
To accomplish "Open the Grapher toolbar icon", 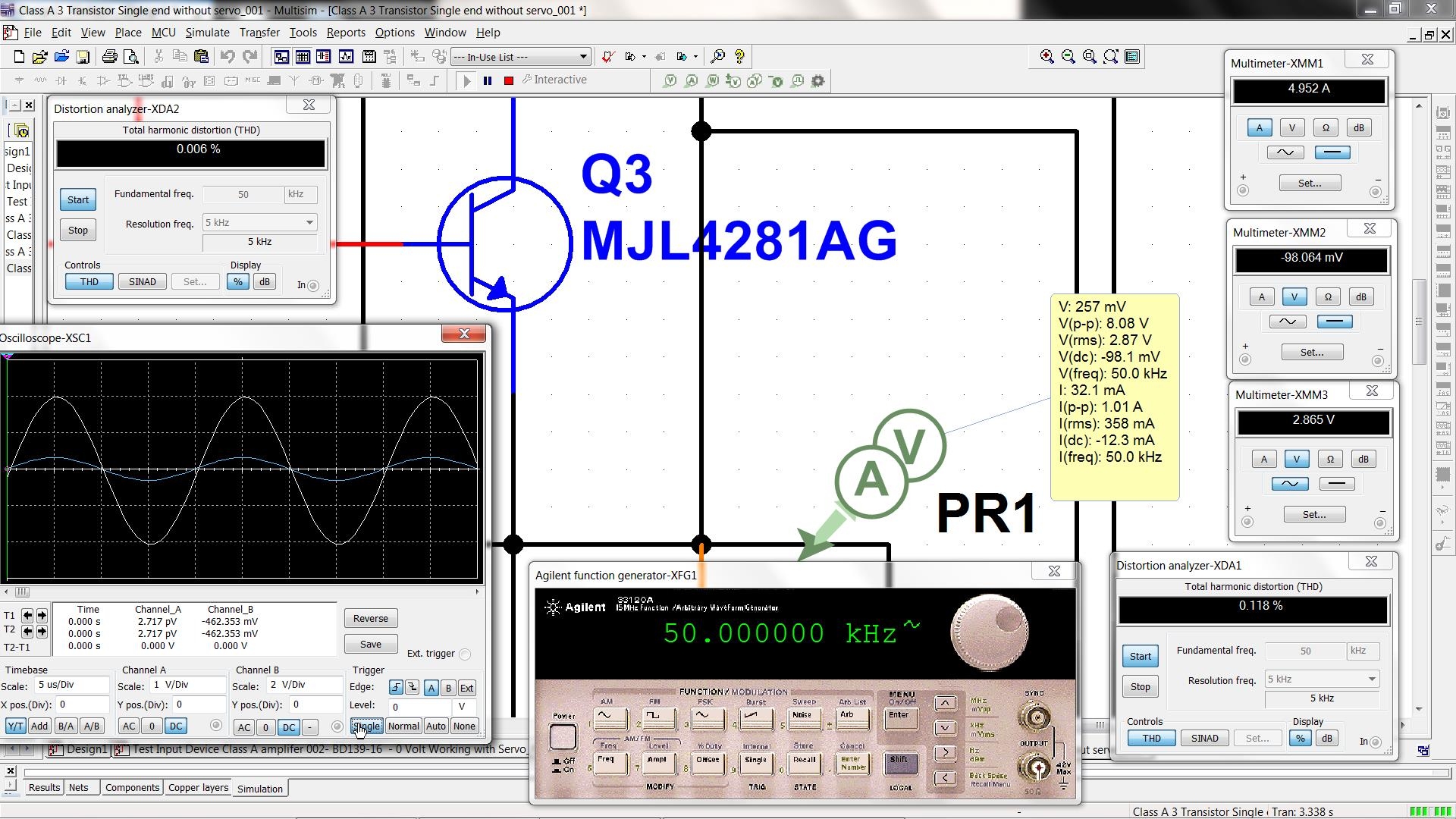I will pyautogui.click(x=347, y=57).
